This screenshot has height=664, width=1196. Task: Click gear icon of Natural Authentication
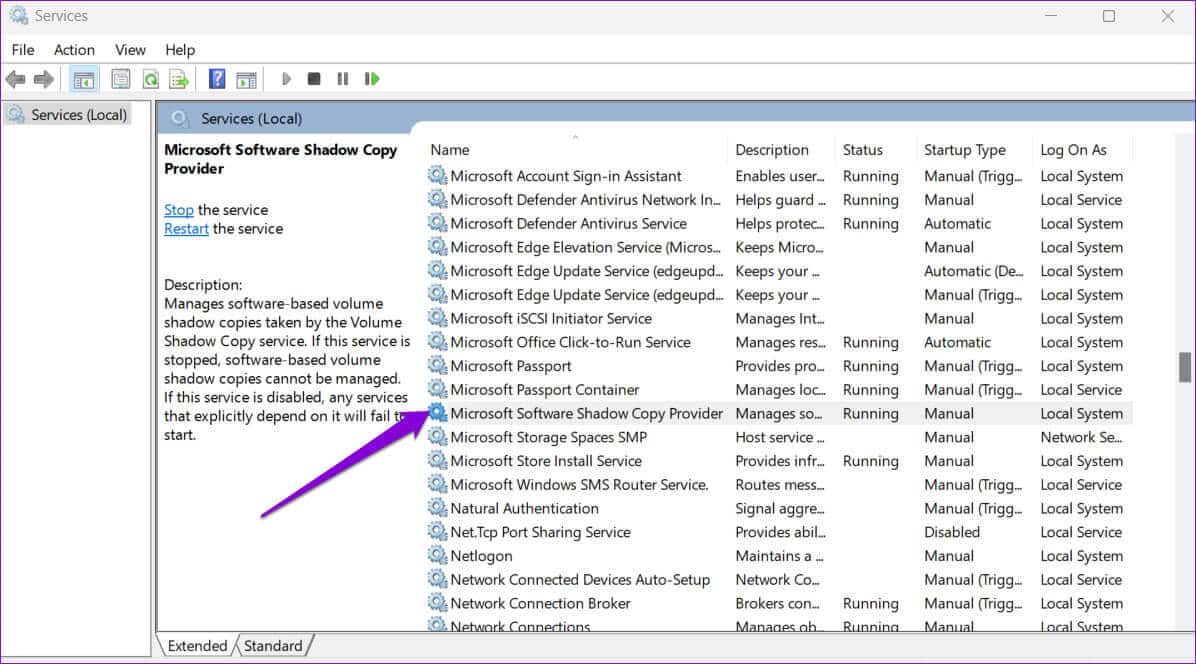tap(437, 508)
